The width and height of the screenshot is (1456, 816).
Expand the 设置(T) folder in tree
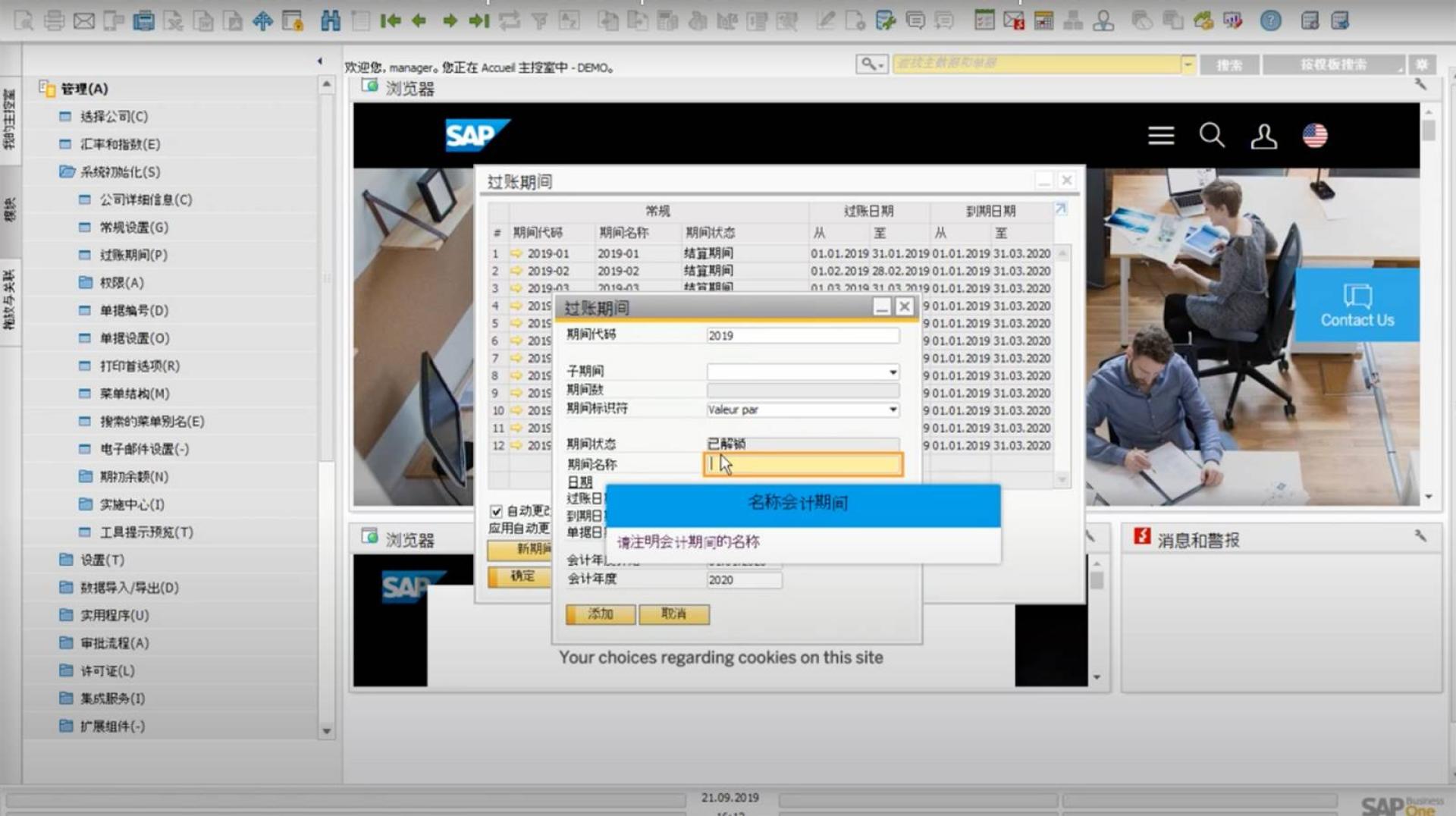pos(102,560)
